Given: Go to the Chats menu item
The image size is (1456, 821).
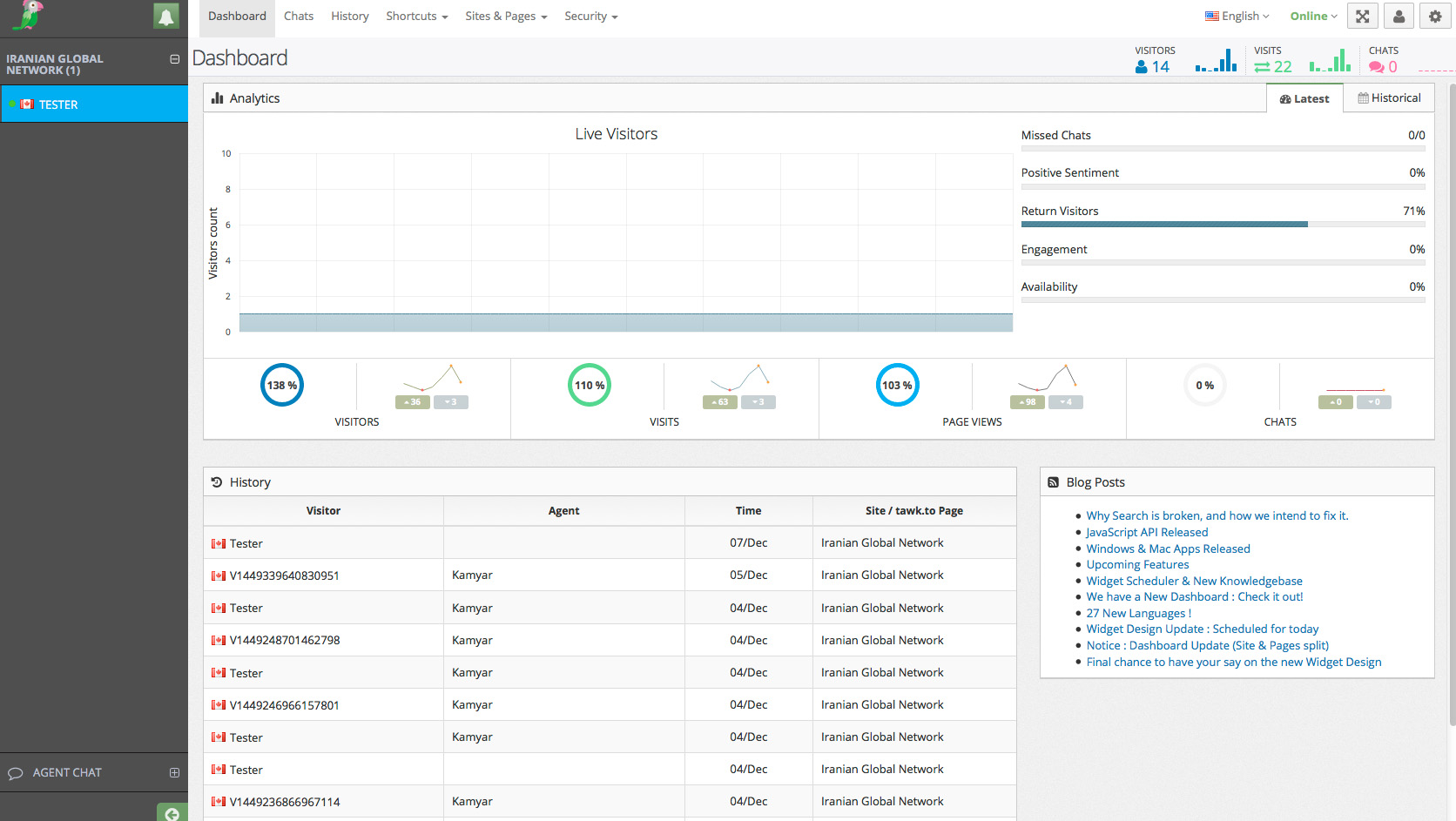Looking at the screenshot, I should tap(299, 17).
